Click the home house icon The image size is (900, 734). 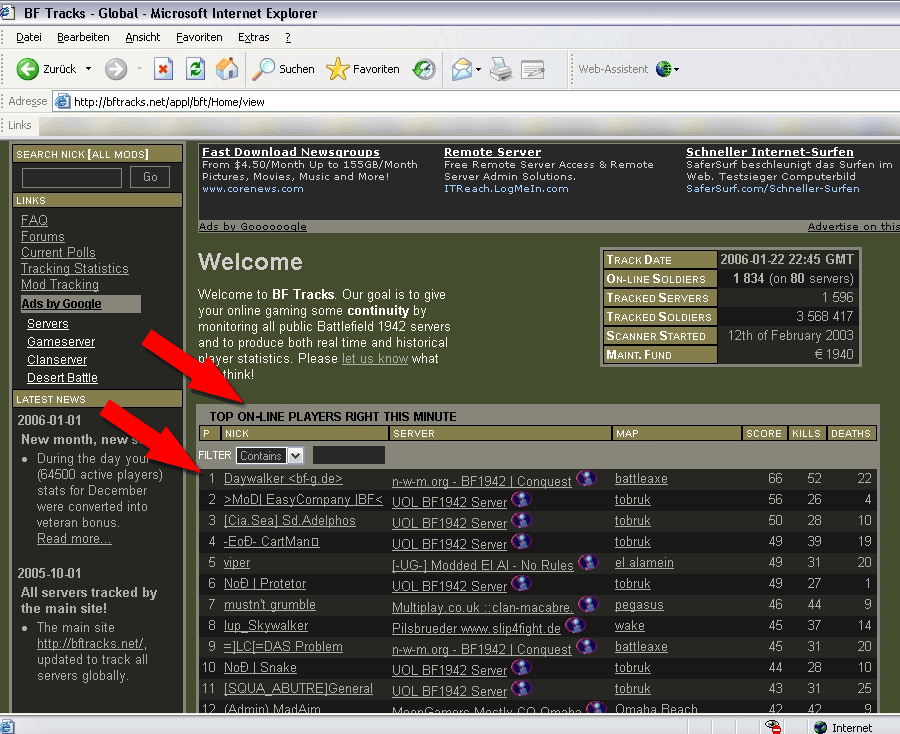pos(227,69)
